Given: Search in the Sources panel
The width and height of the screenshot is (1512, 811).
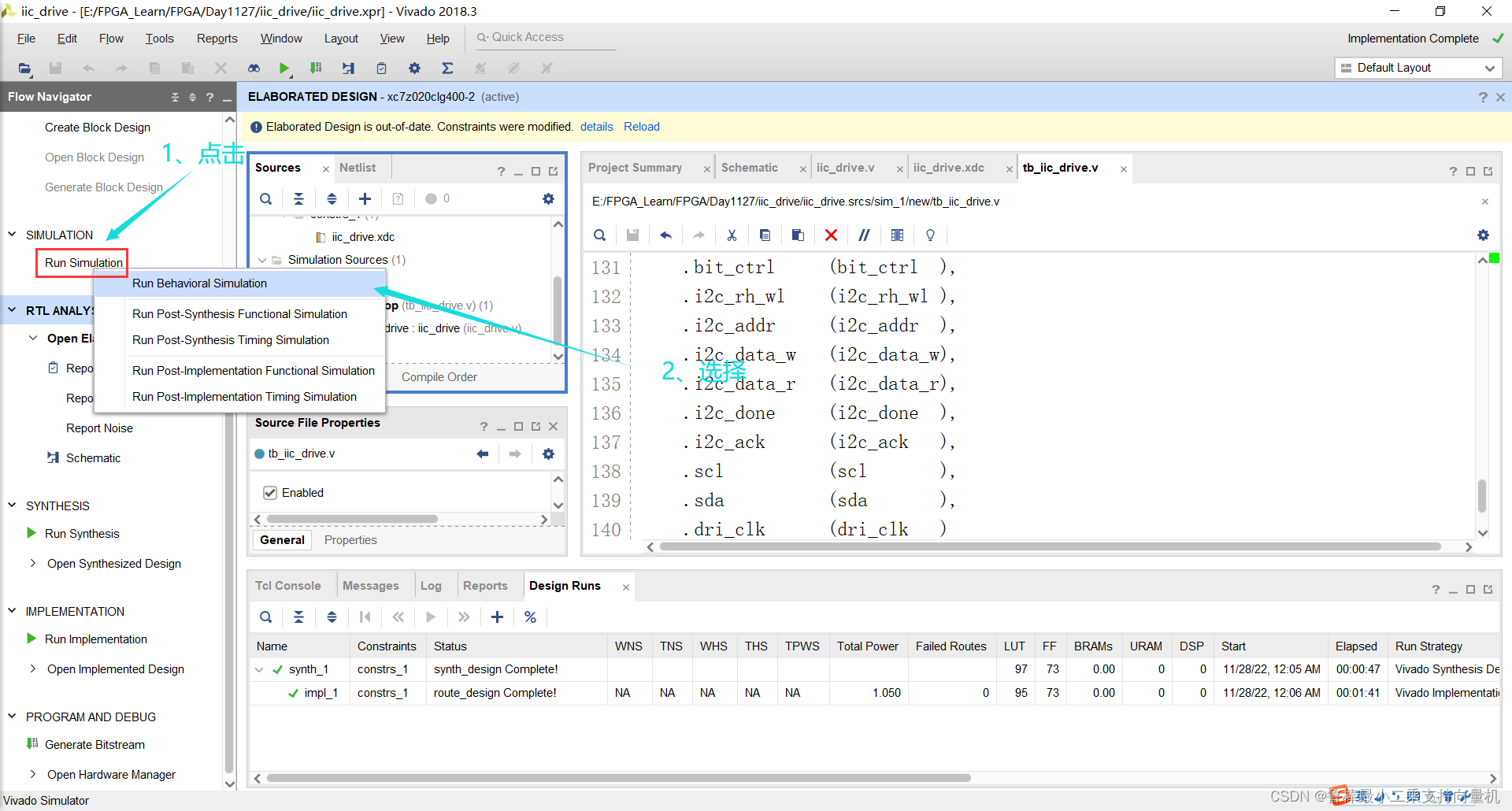Looking at the screenshot, I should point(266,199).
